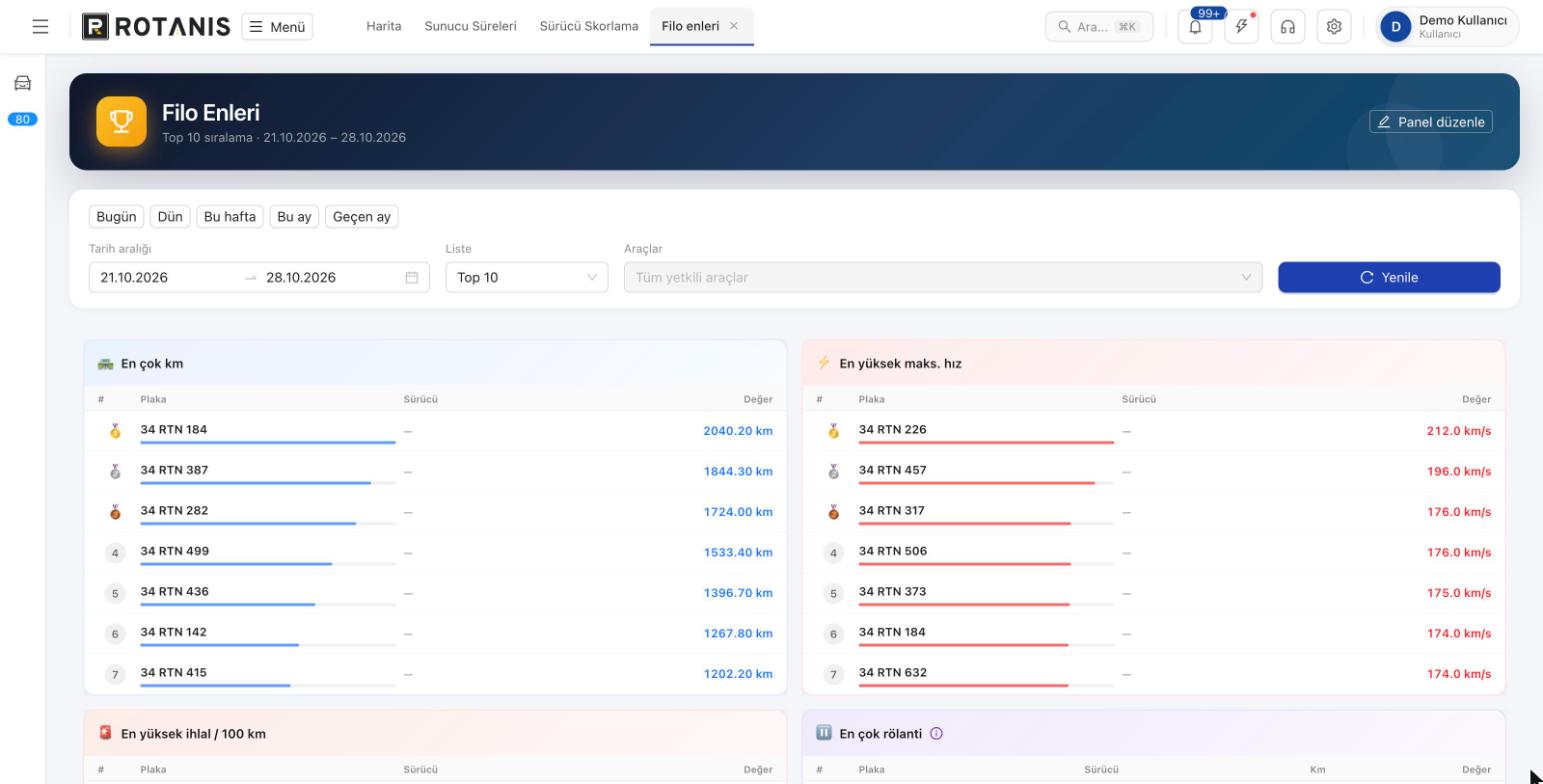Open the settings gear icon
The width and height of the screenshot is (1543, 784).
click(x=1334, y=27)
